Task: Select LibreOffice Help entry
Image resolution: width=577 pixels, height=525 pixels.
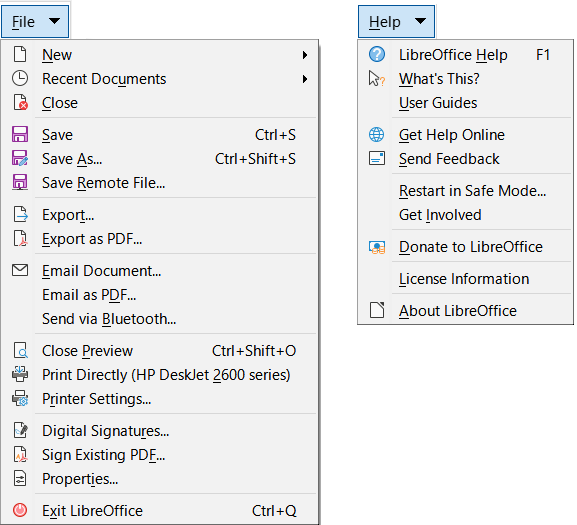Action: [x=466, y=54]
